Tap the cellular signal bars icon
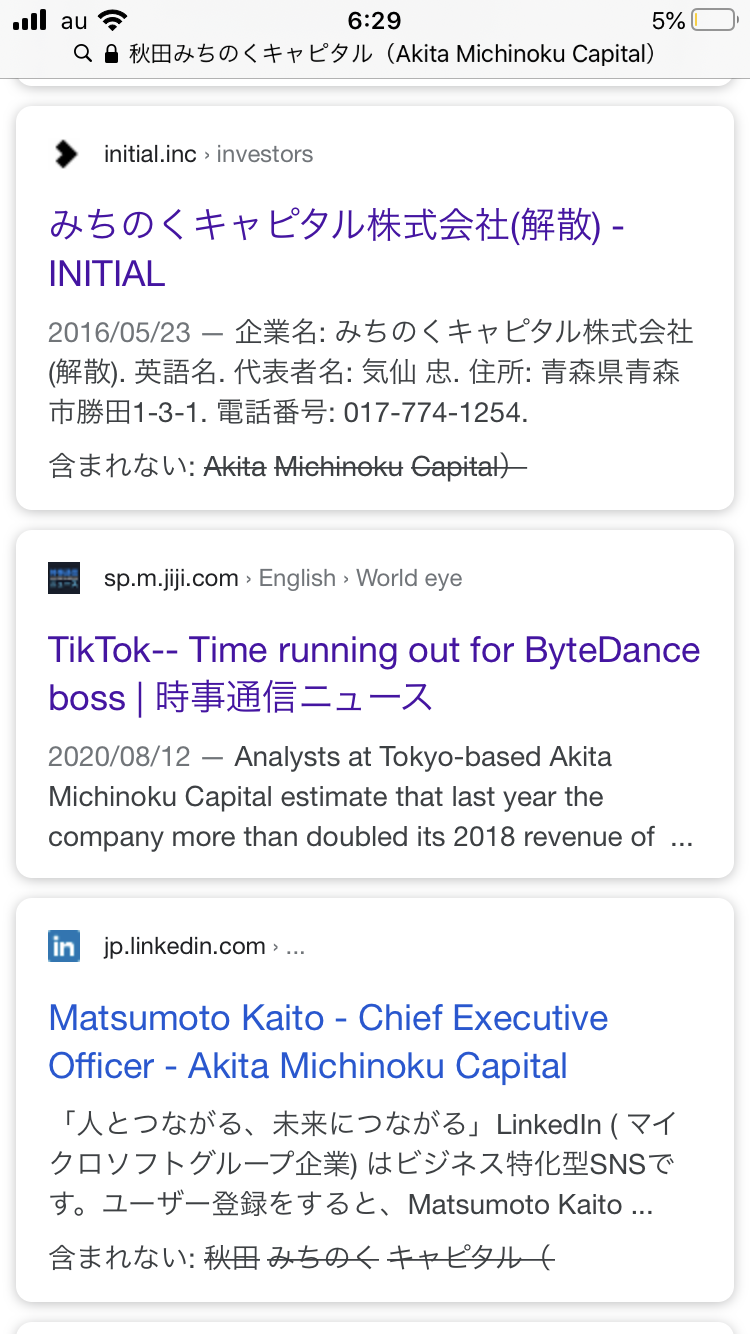Image resolution: width=750 pixels, height=1334 pixels. [30, 20]
